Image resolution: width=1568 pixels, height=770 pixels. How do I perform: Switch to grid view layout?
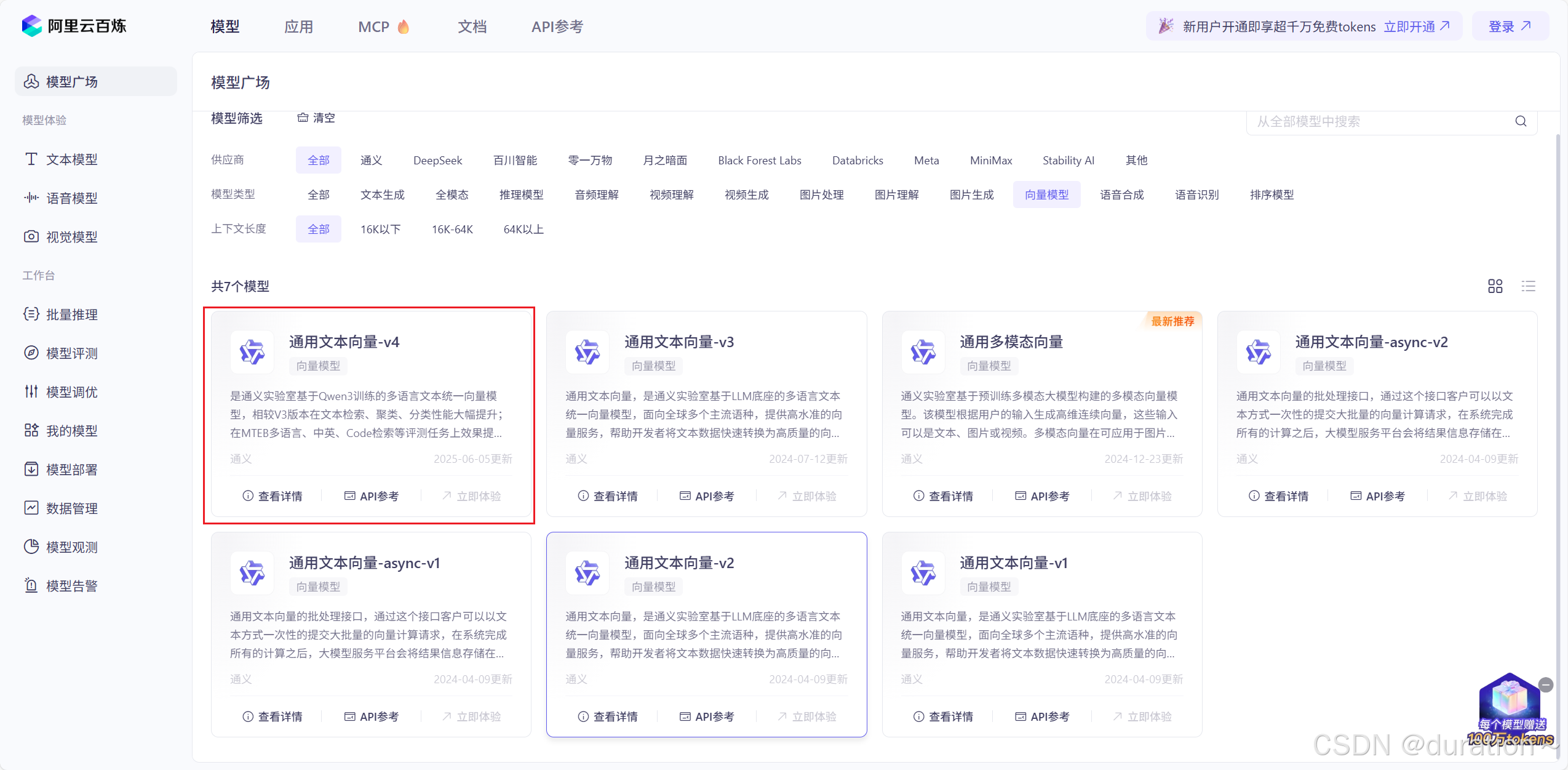tap(1495, 286)
